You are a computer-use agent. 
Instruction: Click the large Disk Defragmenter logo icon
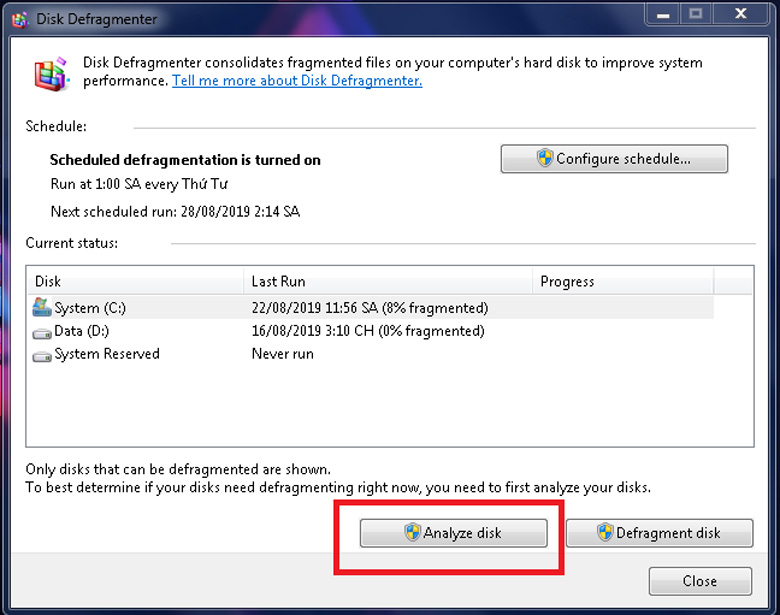click(x=51, y=74)
